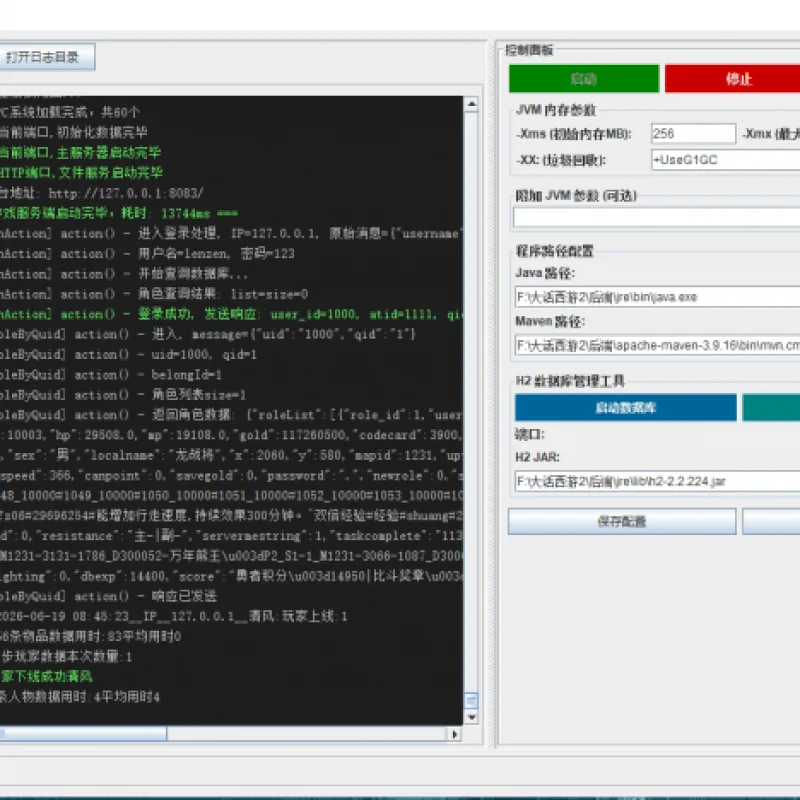Click the Maven 路径 field with apache-maven path
800x800 pixels.
[658, 345]
